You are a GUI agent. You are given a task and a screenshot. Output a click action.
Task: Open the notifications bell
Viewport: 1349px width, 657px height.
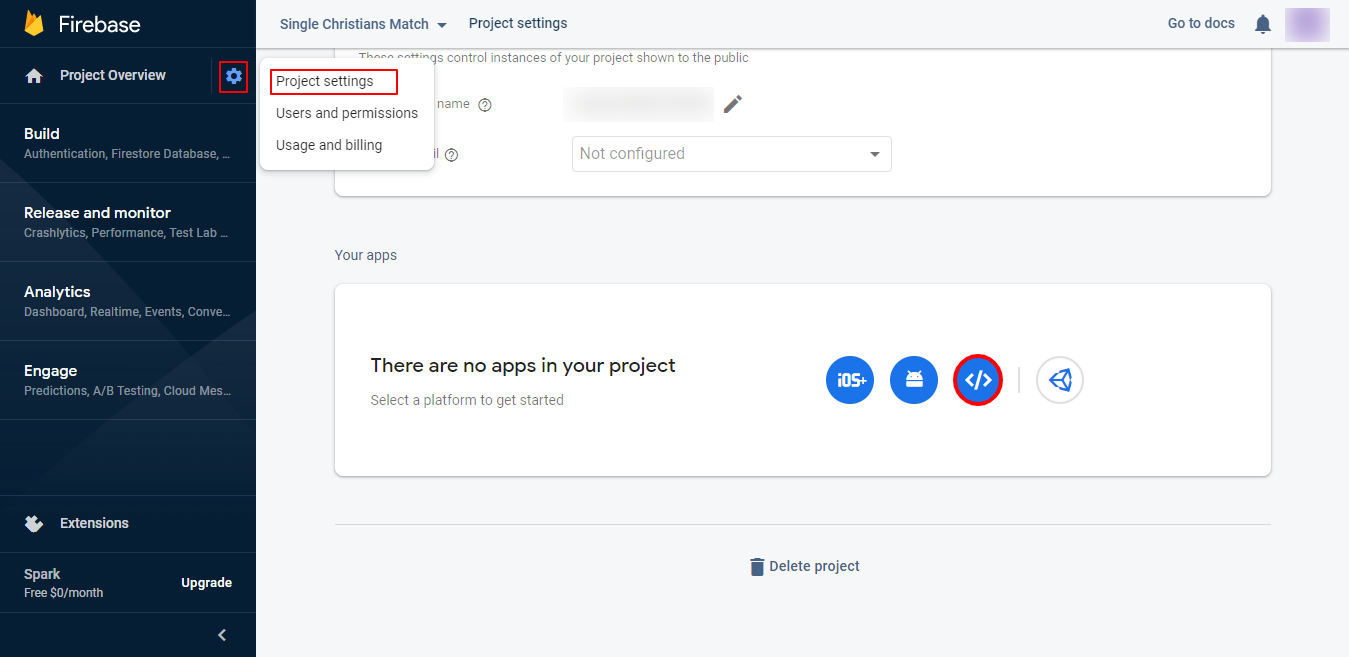click(1263, 24)
